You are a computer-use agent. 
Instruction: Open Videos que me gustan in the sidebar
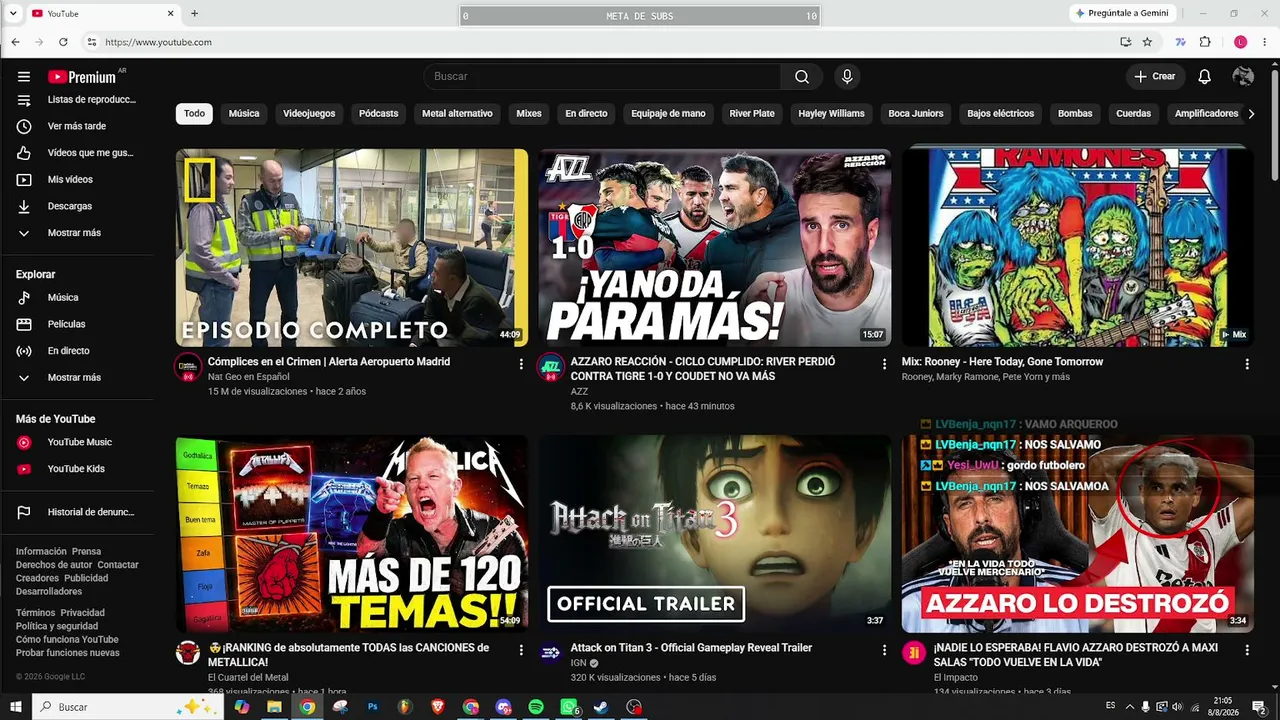pyautogui.click(x=77, y=153)
